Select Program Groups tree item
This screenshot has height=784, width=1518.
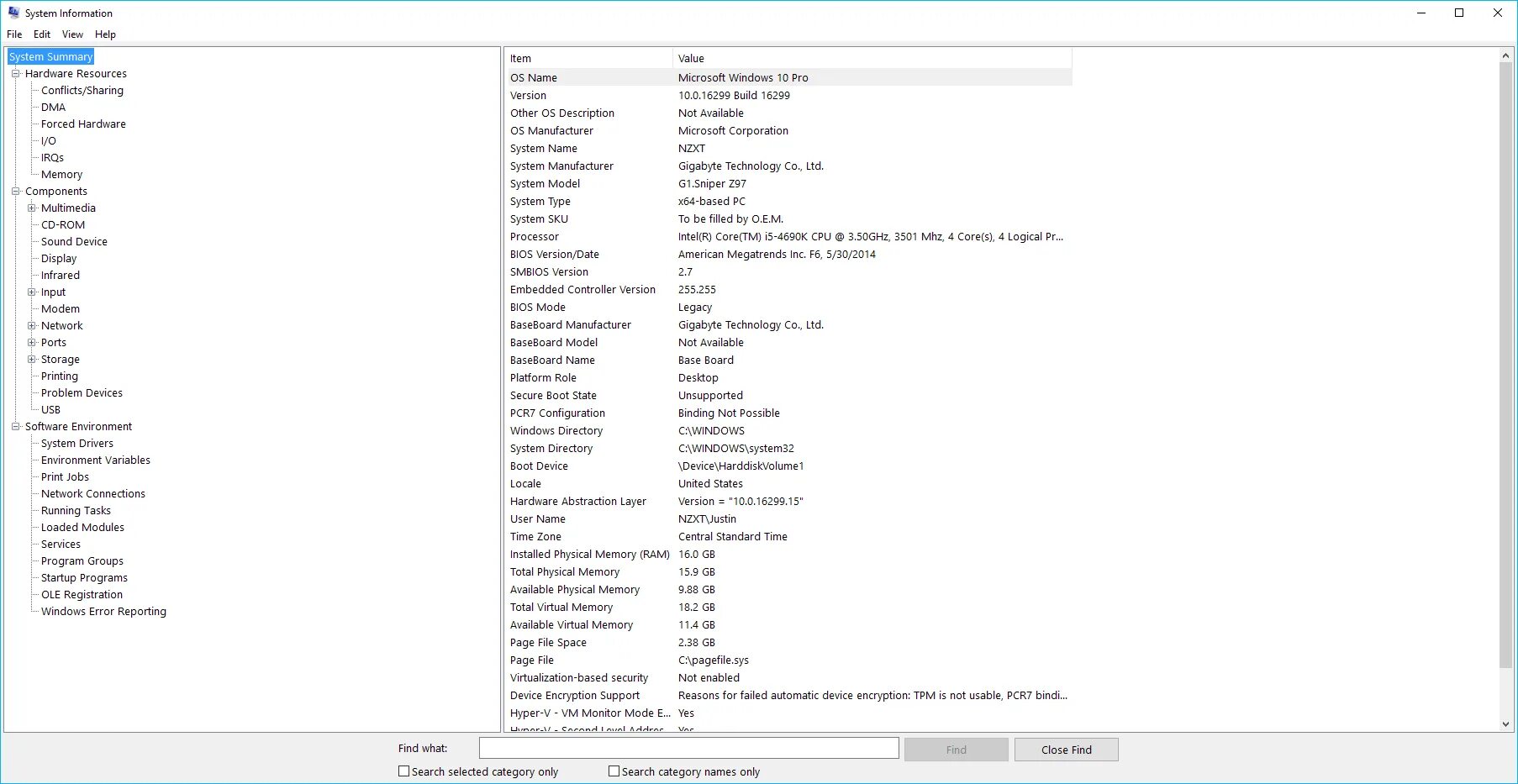[82, 560]
